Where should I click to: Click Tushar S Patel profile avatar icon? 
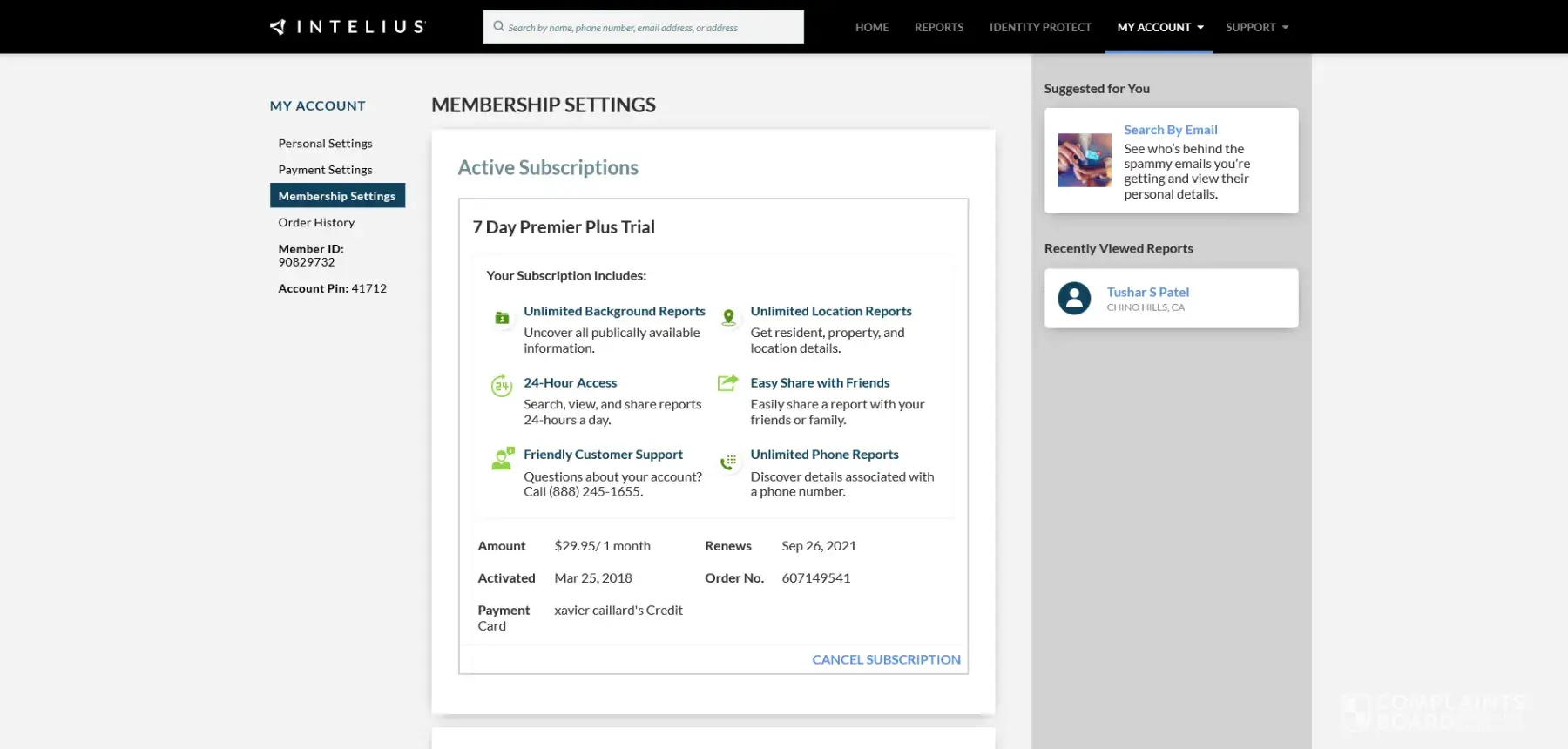click(1074, 299)
